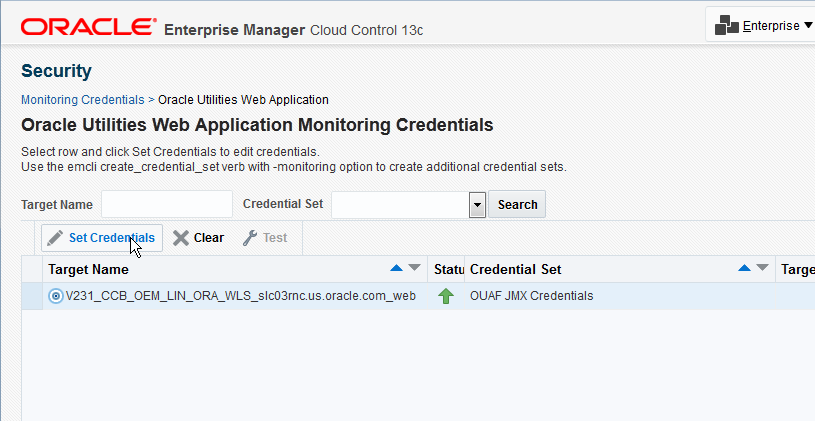This screenshot has height=421, width=815.
Task: Click the Enterprise menu icon
Action: 727,26
